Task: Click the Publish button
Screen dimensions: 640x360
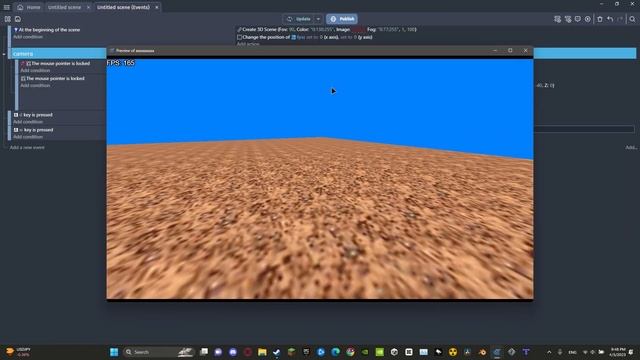Action: coord(342,19)
